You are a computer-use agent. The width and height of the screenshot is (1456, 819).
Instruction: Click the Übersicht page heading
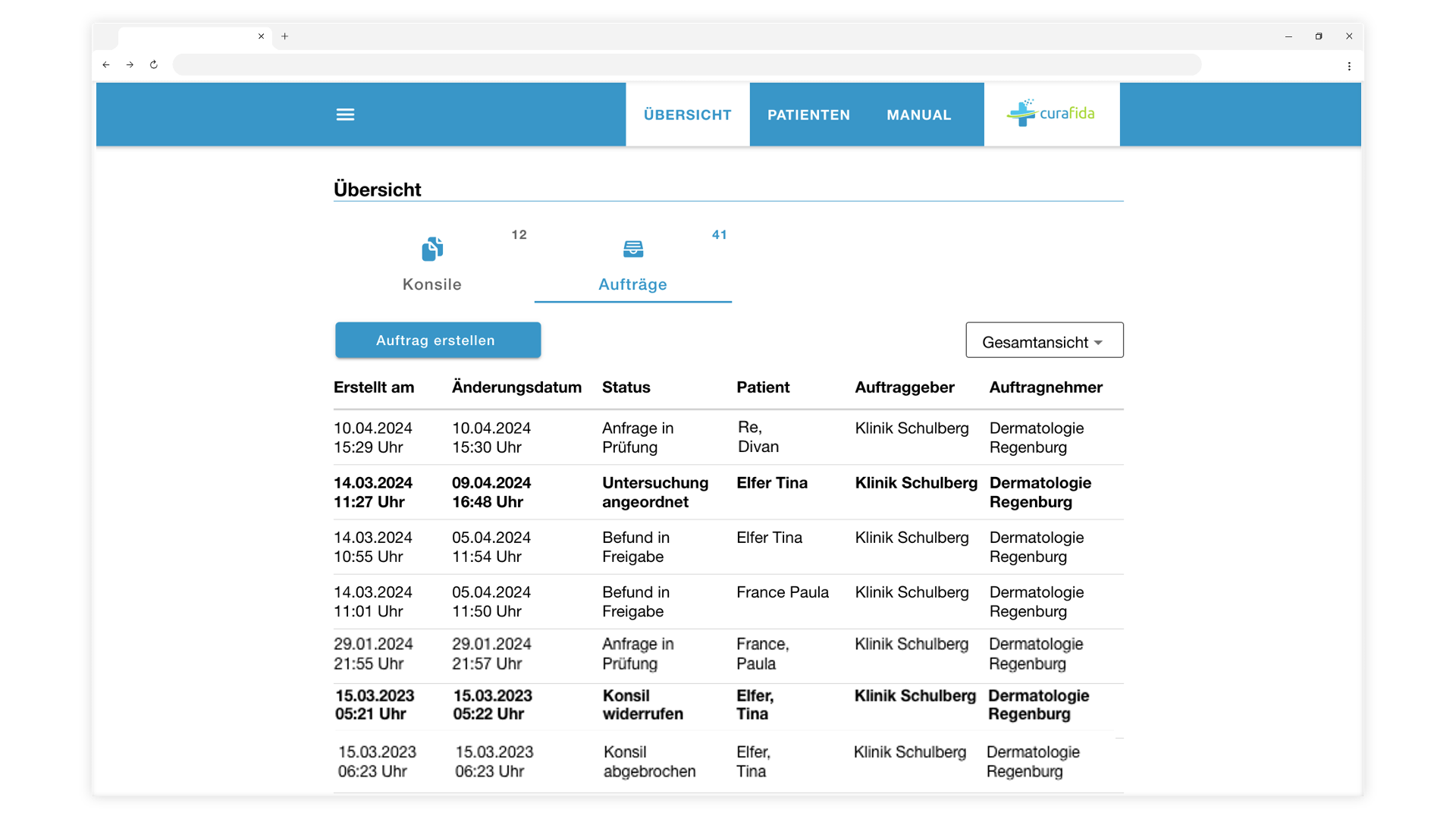pos(377,190)
